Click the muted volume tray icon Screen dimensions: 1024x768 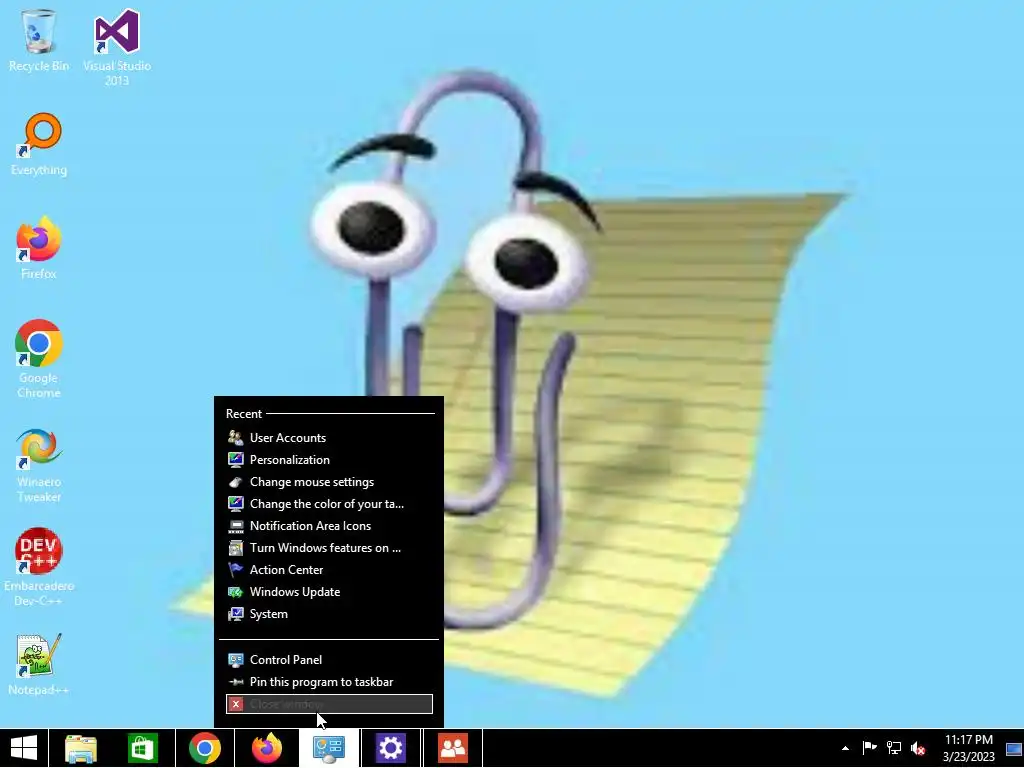[x=918, y=748]
